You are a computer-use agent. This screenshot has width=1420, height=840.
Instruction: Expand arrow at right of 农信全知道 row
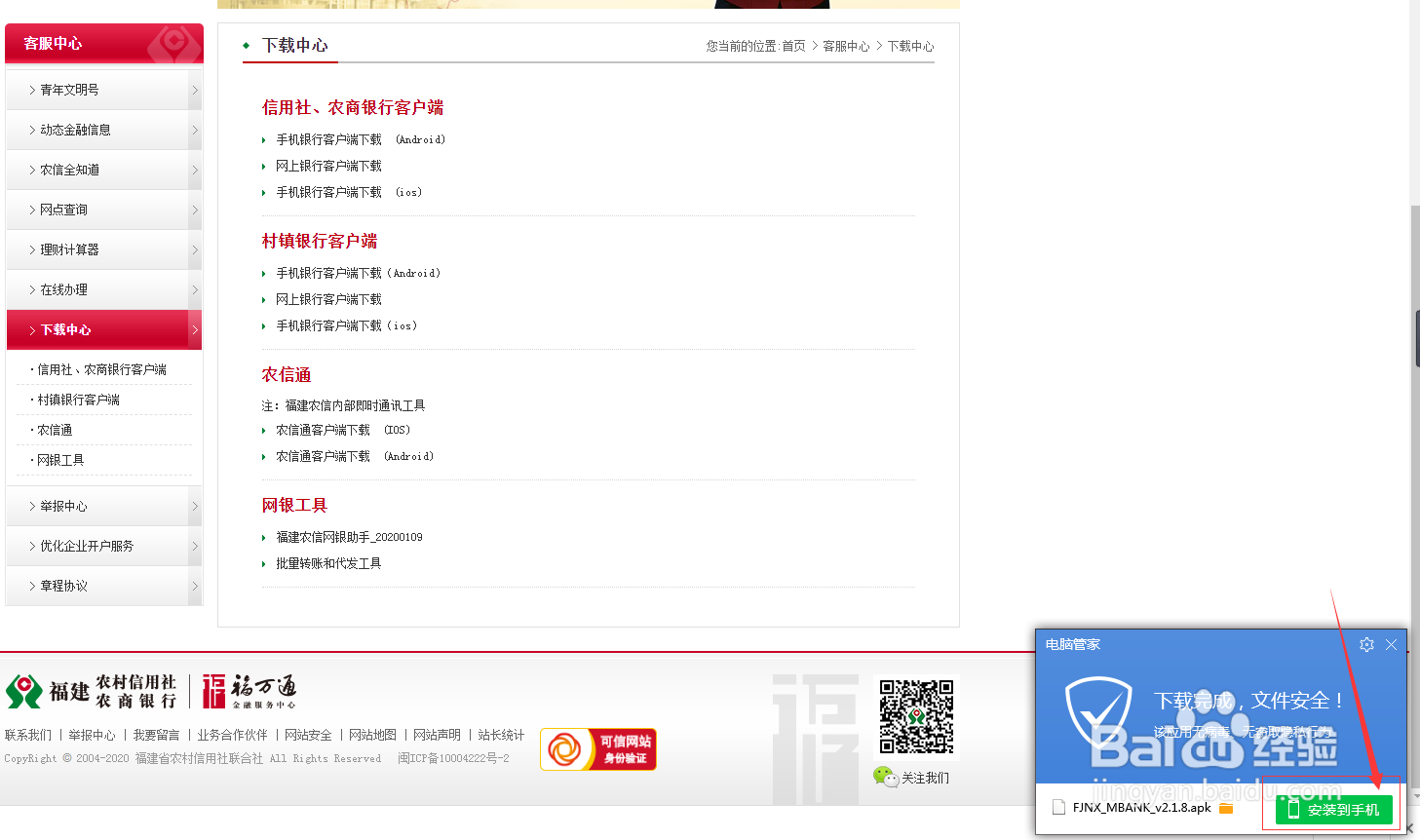[x=195, y=170]
